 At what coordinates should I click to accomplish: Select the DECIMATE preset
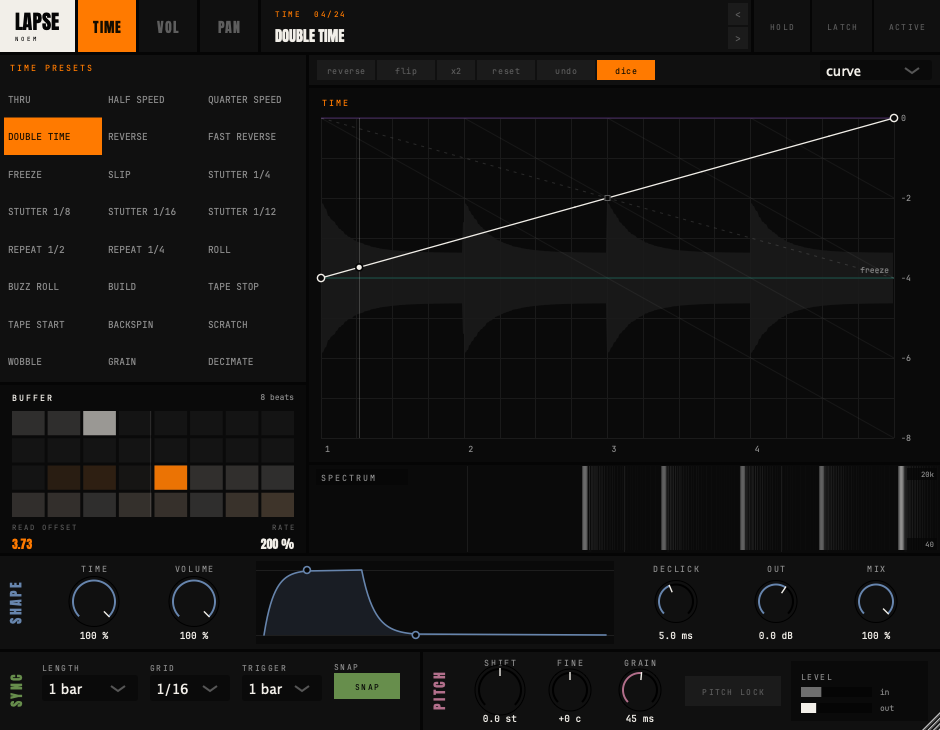[253, 361]
